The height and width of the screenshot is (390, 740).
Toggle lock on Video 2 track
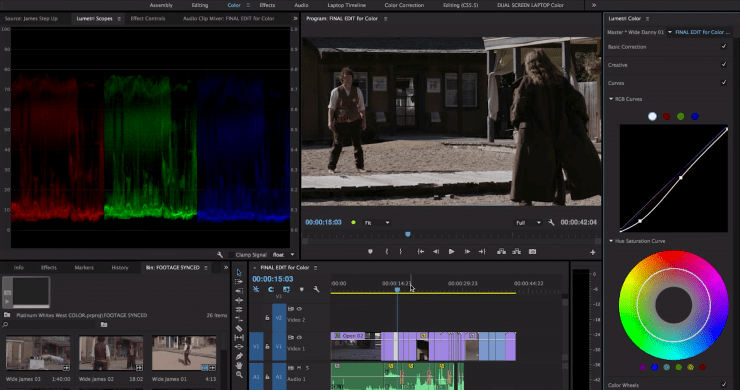[267, 318]
